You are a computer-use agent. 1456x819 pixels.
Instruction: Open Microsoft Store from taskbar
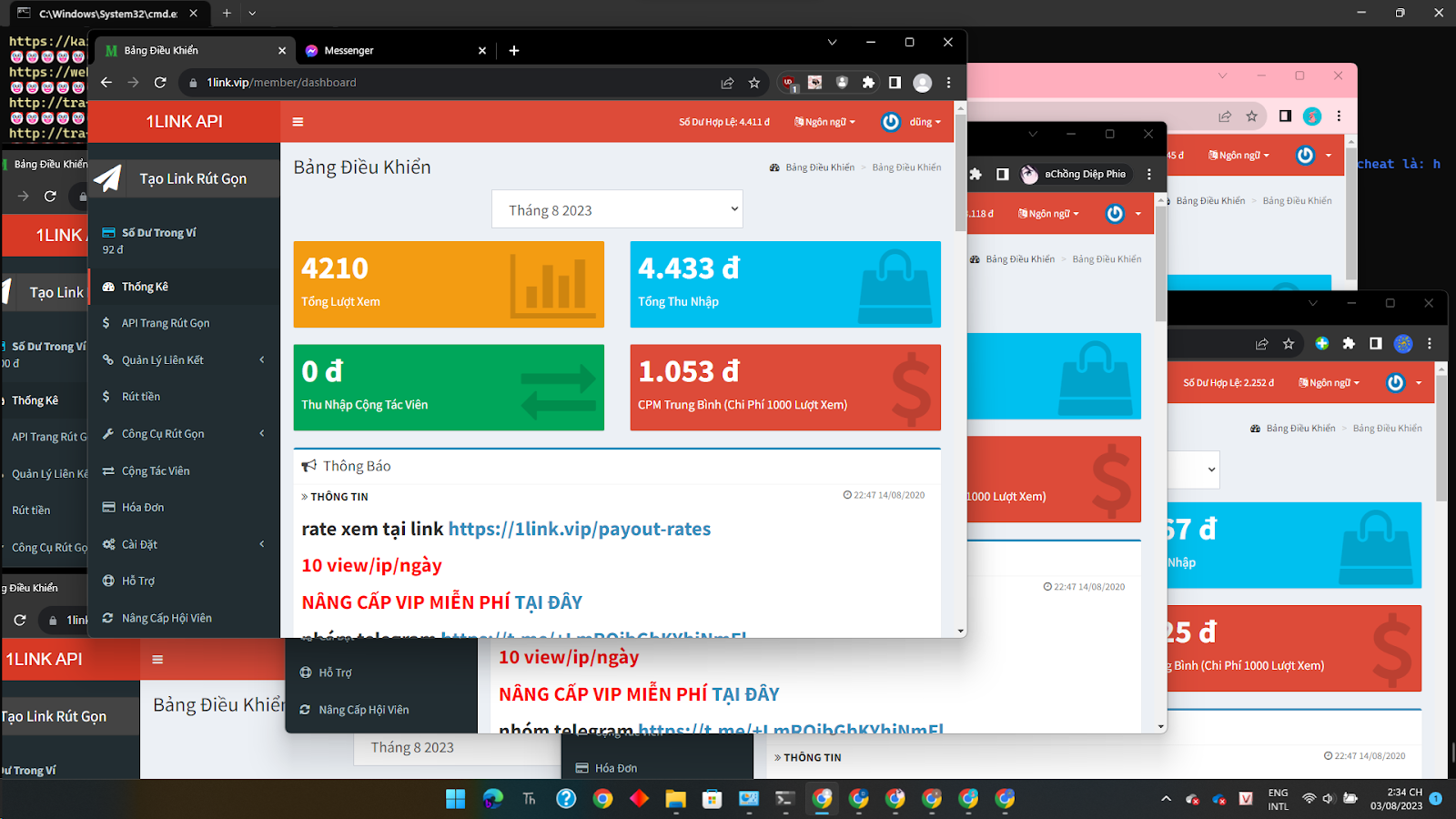(x=712, y=799)
